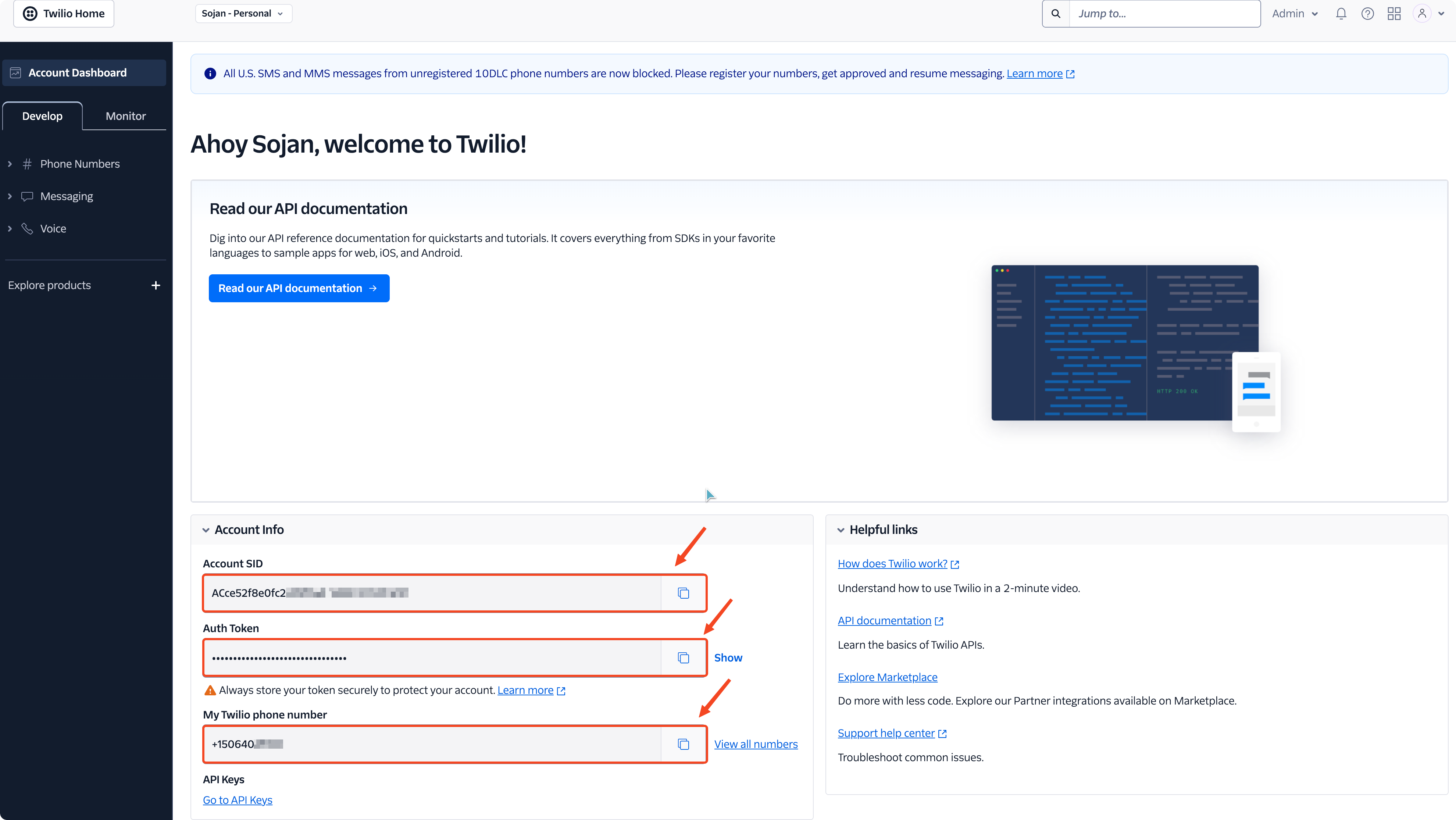Viewport: 1456px width, 820px height.
Task: Copy the Auth Token value
Action: [684, 658]
